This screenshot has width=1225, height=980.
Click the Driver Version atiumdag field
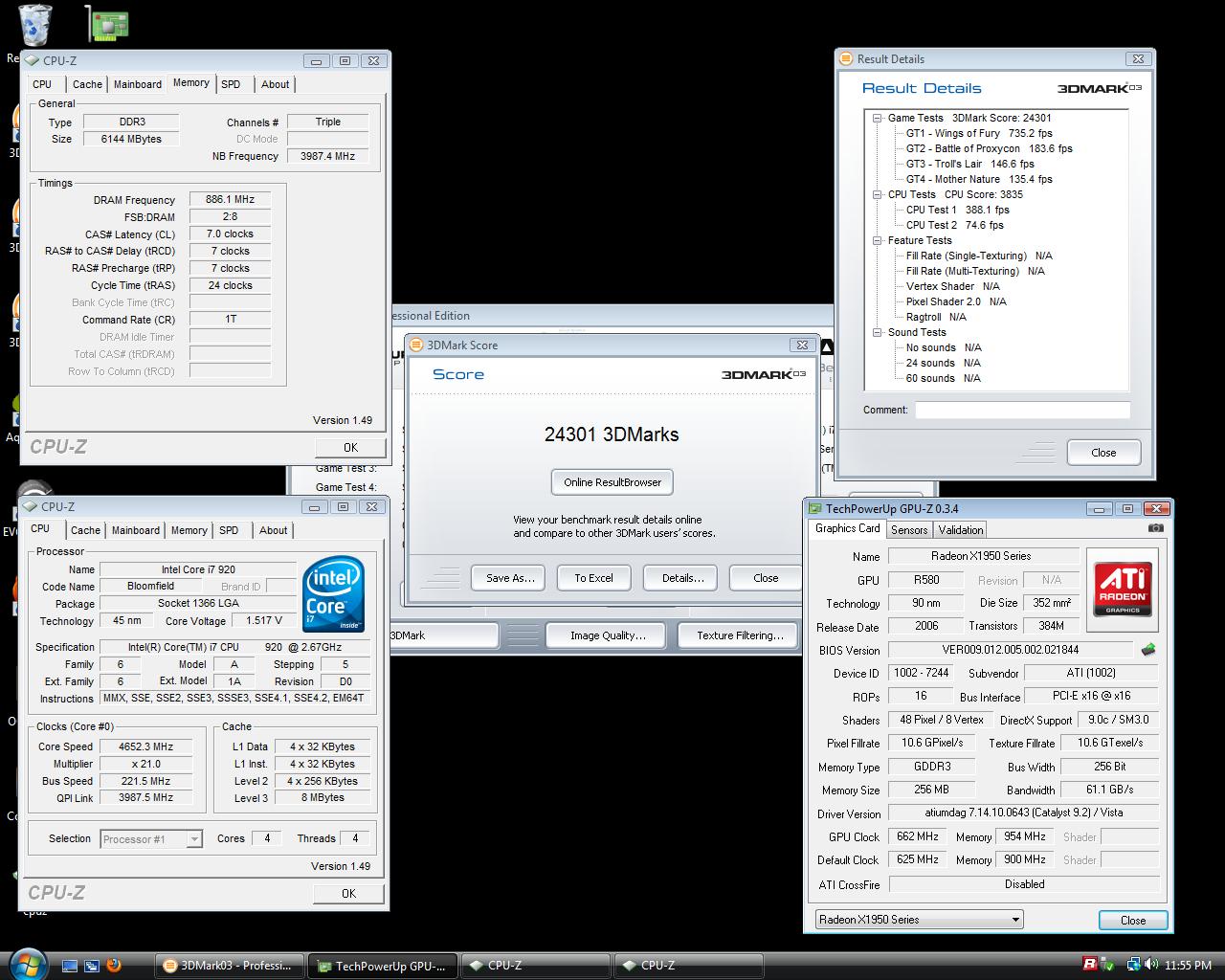pos(1024,813)
